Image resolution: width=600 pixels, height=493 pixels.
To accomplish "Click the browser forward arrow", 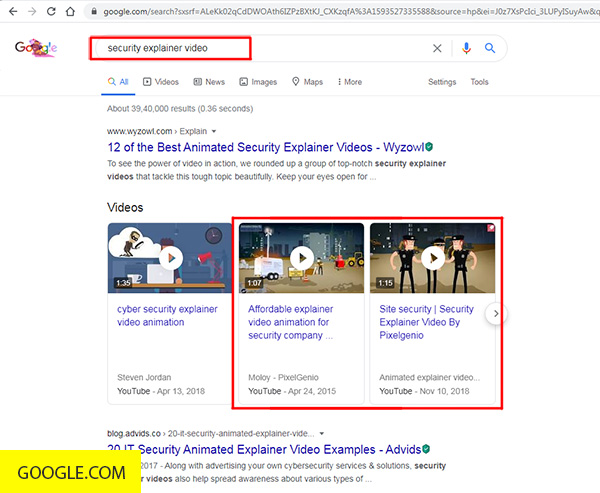I will pos(32,11).
